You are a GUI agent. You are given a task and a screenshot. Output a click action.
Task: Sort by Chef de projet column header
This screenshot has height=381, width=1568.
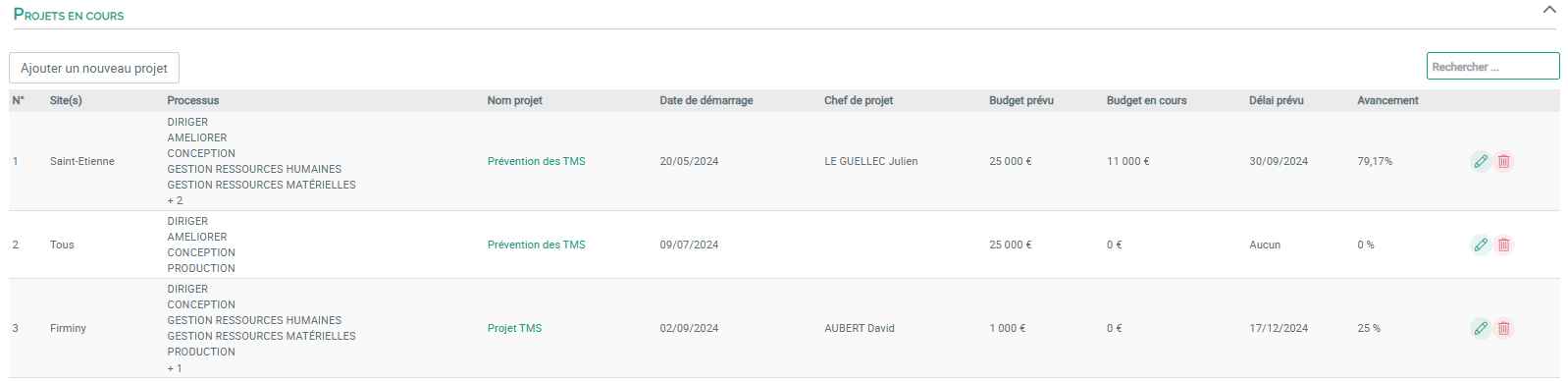(x=859, y=100)
